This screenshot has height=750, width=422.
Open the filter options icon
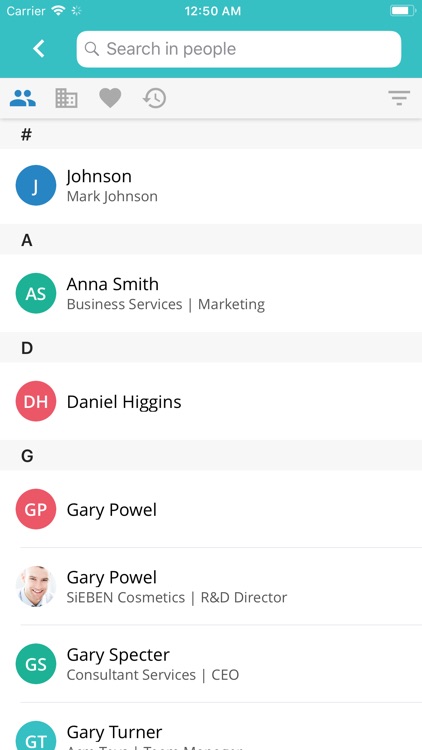pyautogui.click(x=399, y=98)
